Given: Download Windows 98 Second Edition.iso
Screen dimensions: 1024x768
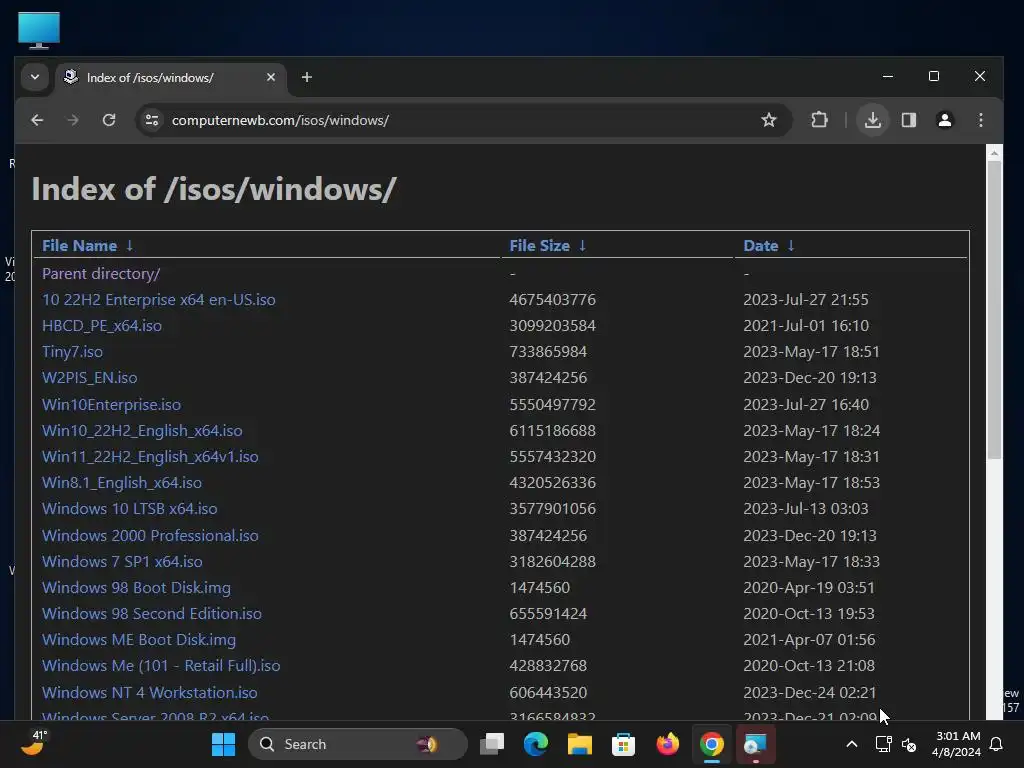Looking at the screenshot, I should pos(152,614).
